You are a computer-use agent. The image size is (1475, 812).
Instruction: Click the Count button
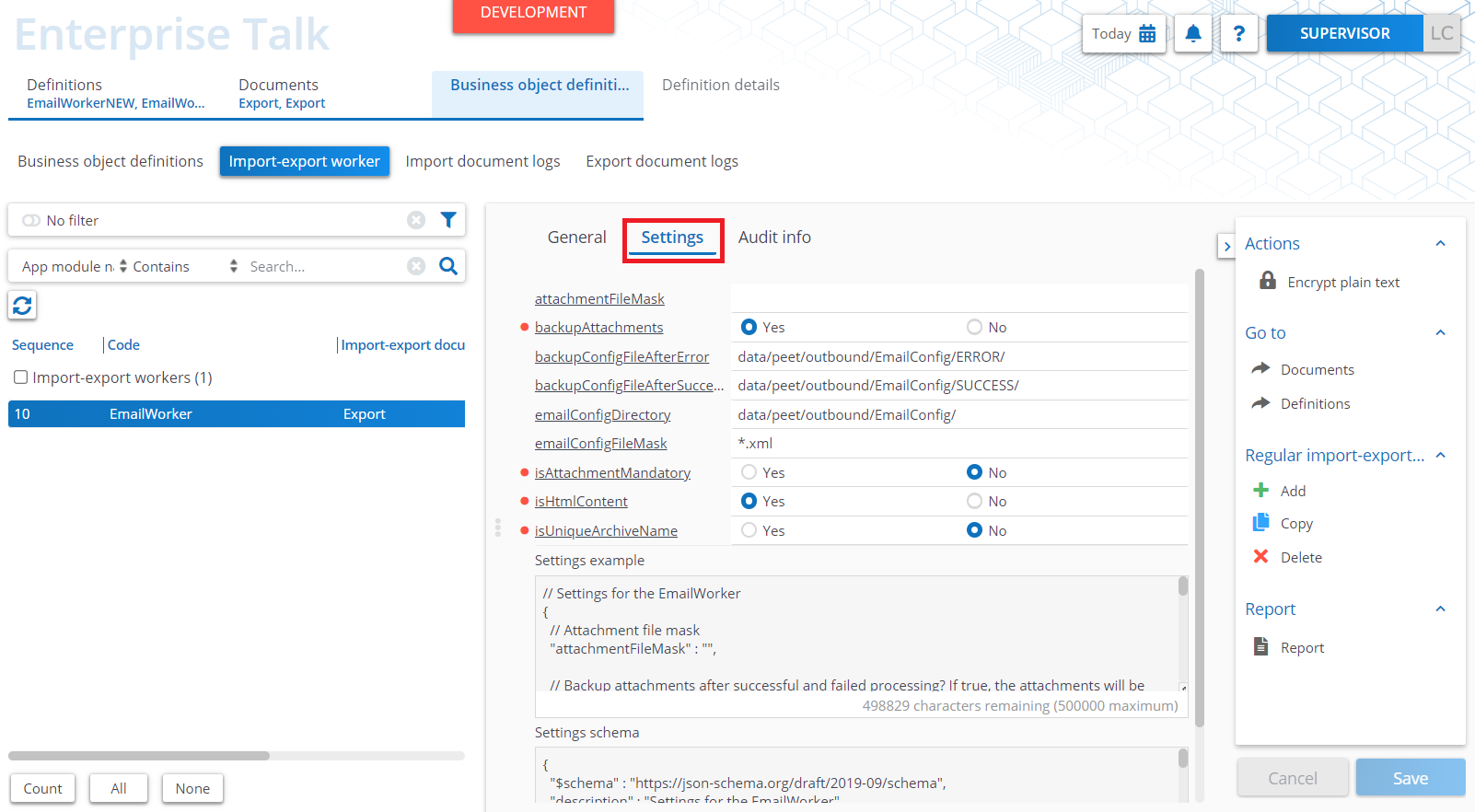click(x=42, y=788)
